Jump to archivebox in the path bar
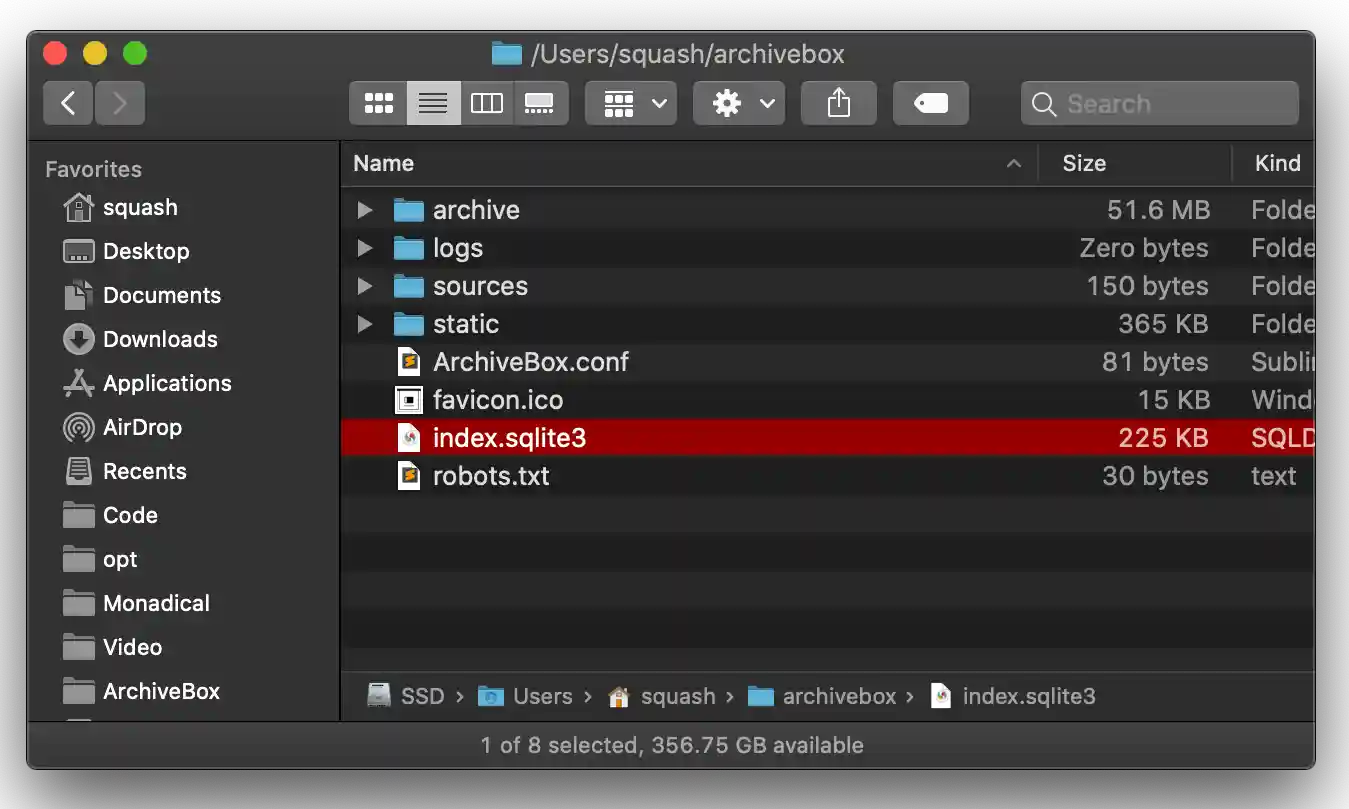The height and width of the screenshot is (809, 1349). tap(822, 696)
